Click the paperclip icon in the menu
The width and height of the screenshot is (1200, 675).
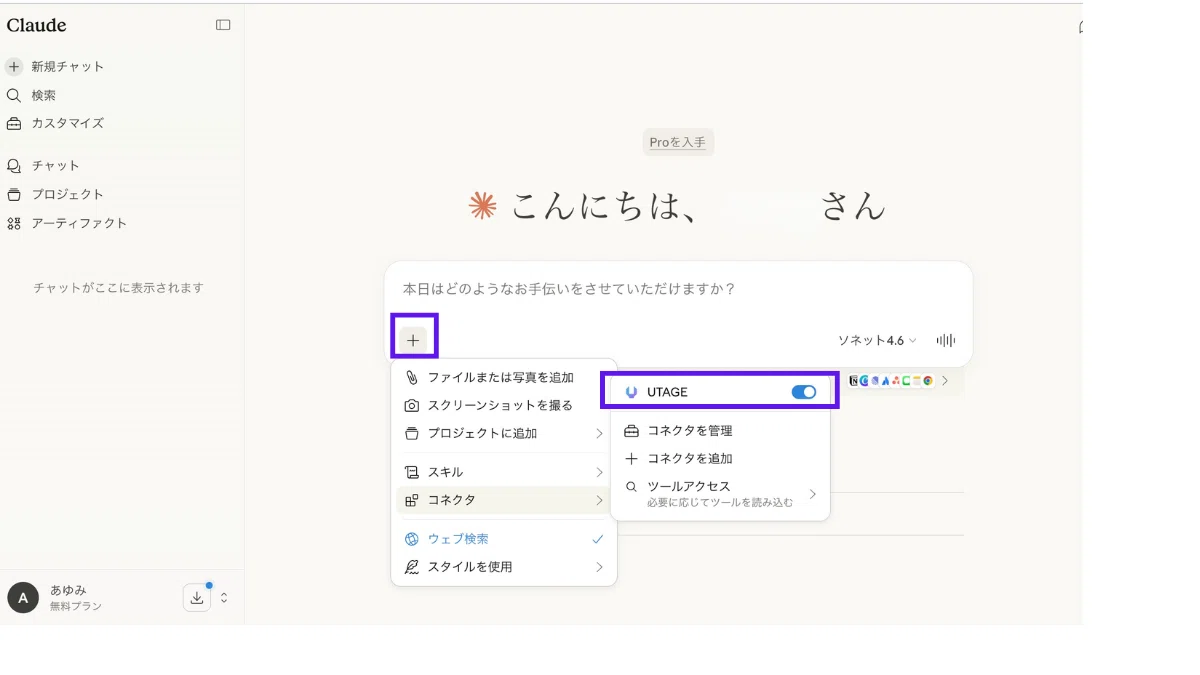click(x=411, y=377)
